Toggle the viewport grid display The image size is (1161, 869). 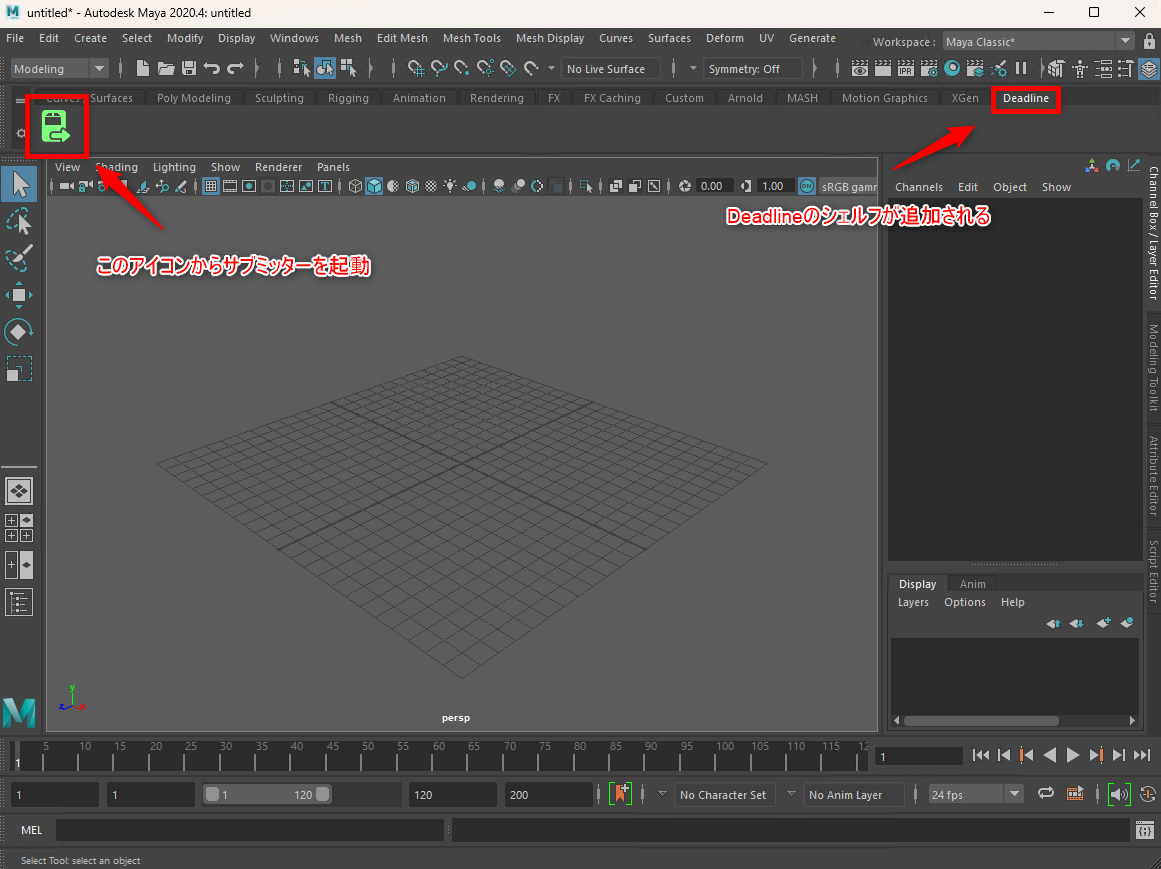coord(211,186)
